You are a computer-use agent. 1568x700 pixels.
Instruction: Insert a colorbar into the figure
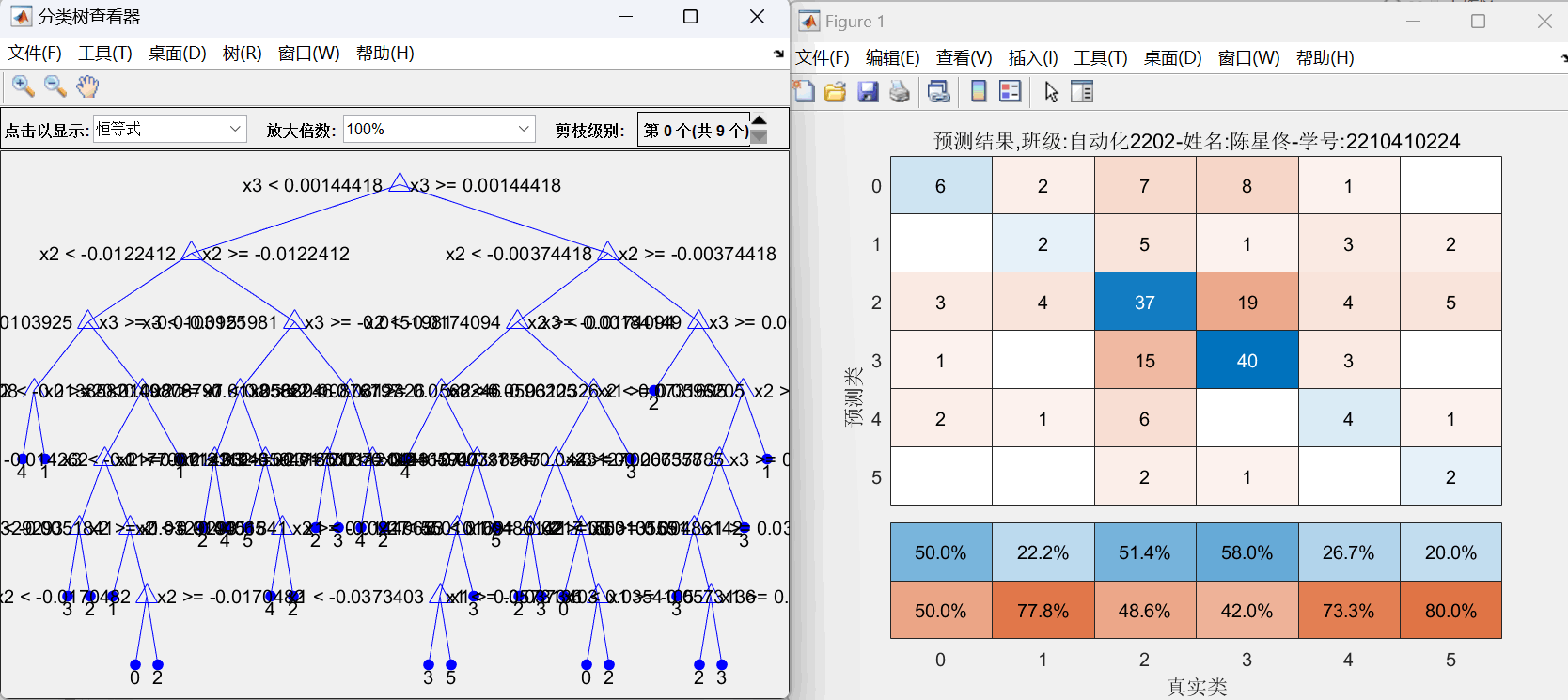pos(979,91)
